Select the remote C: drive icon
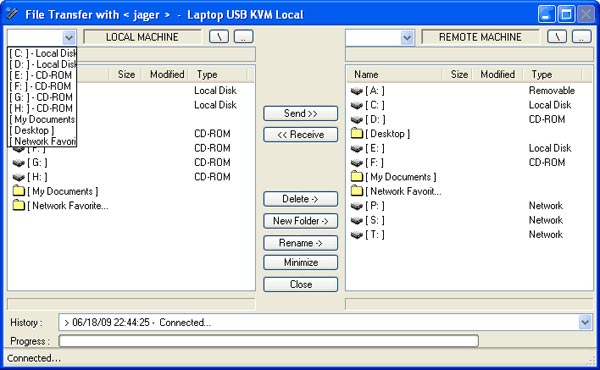 [357, 105]
